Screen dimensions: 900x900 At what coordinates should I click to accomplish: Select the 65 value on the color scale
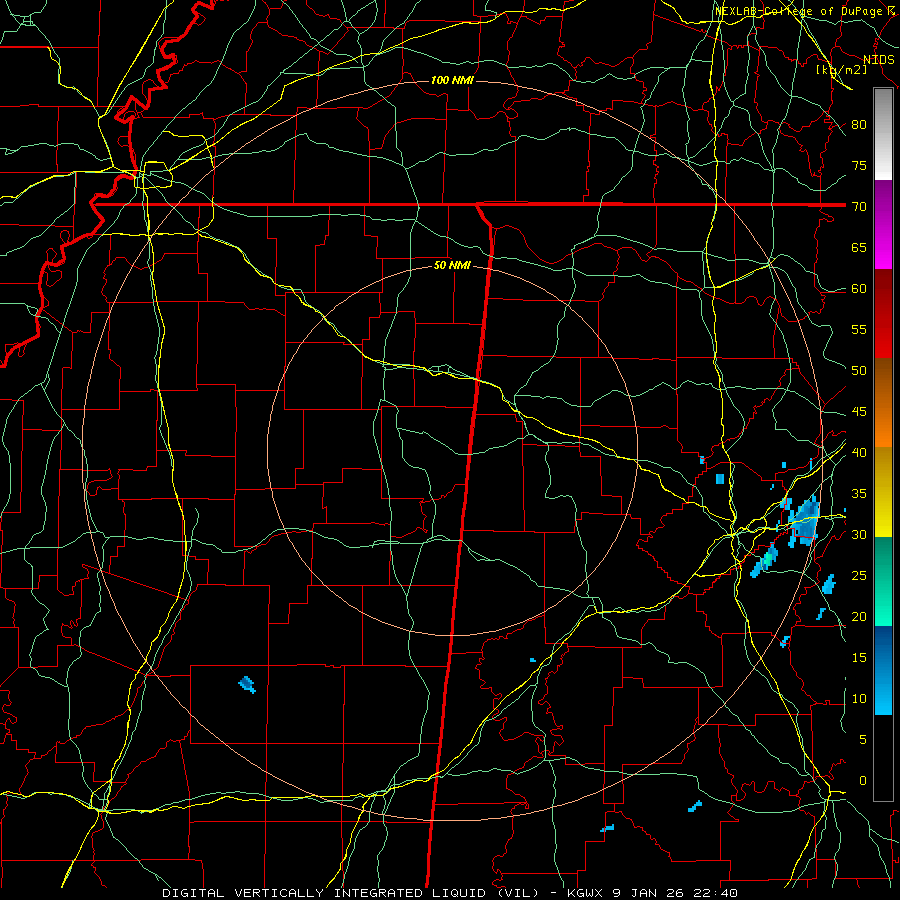(x=859, y=247)
